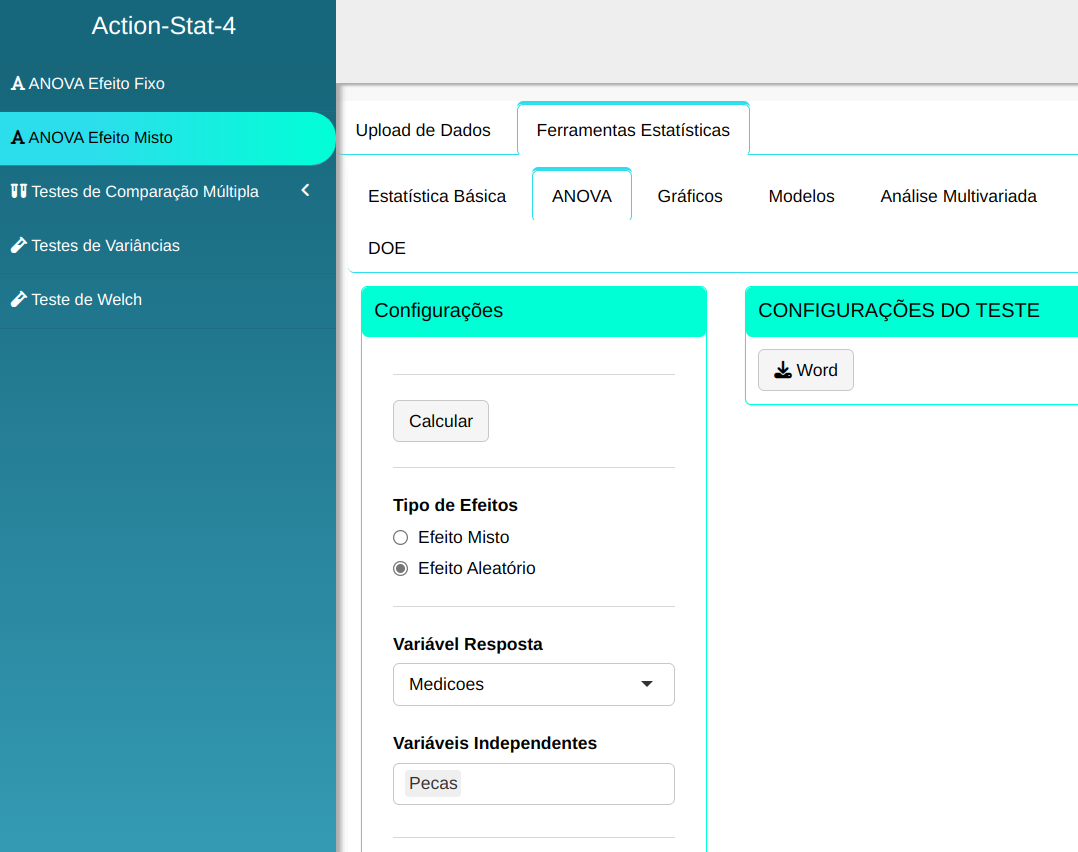
Task: Click the eraser icon beside Teste de Welch
Action: (x=18, y=300)
